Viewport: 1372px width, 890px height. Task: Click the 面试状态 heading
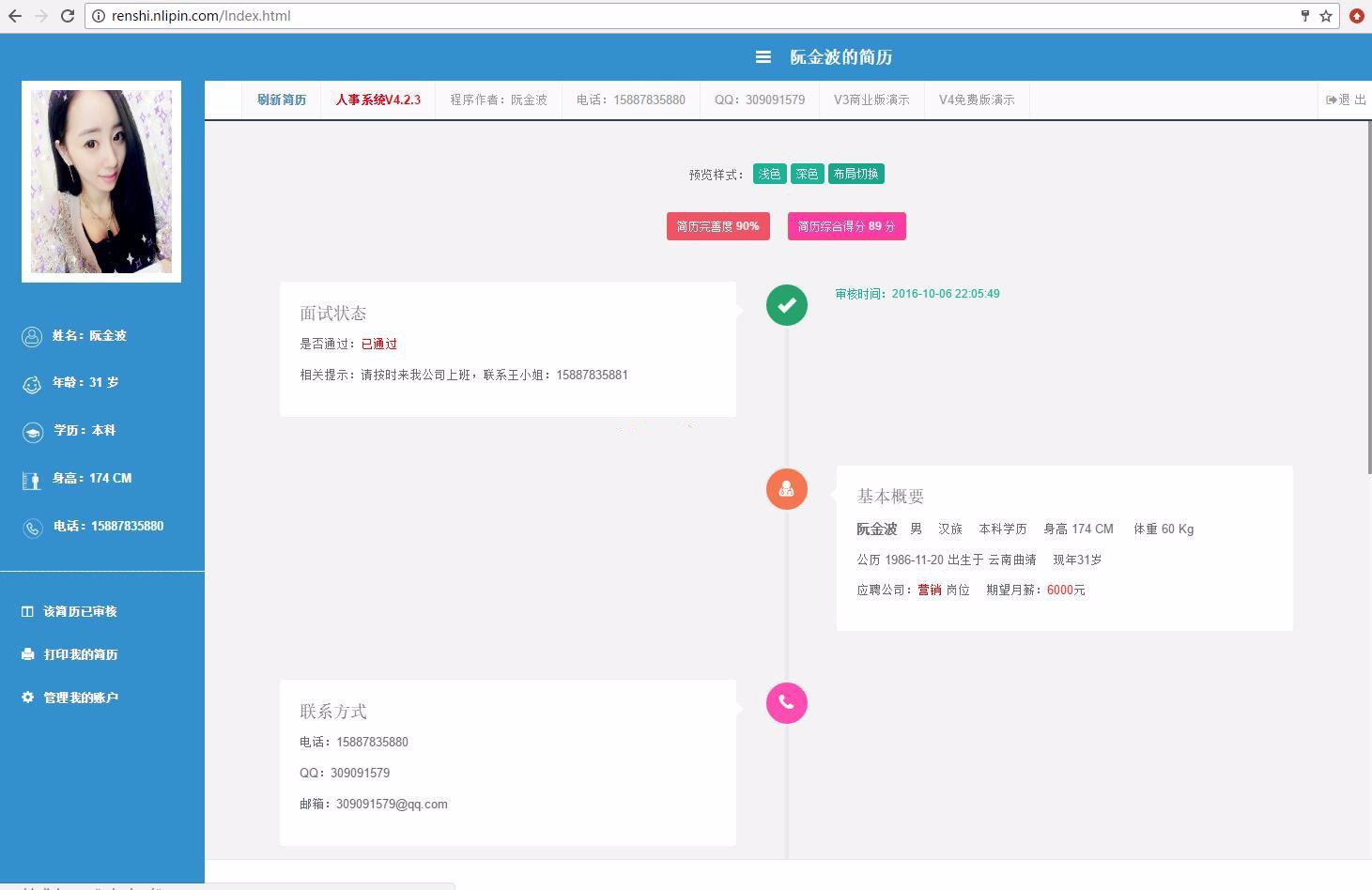tap(333, 314)
